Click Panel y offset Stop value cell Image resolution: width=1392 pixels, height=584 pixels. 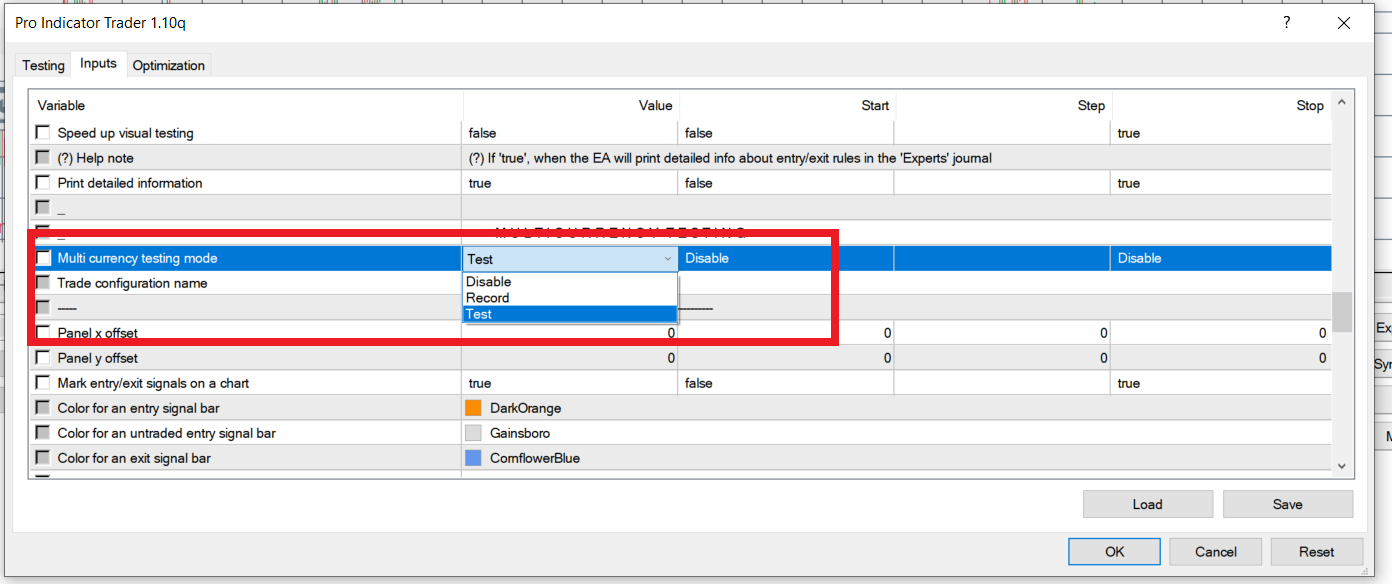[x=1221, y=358]
